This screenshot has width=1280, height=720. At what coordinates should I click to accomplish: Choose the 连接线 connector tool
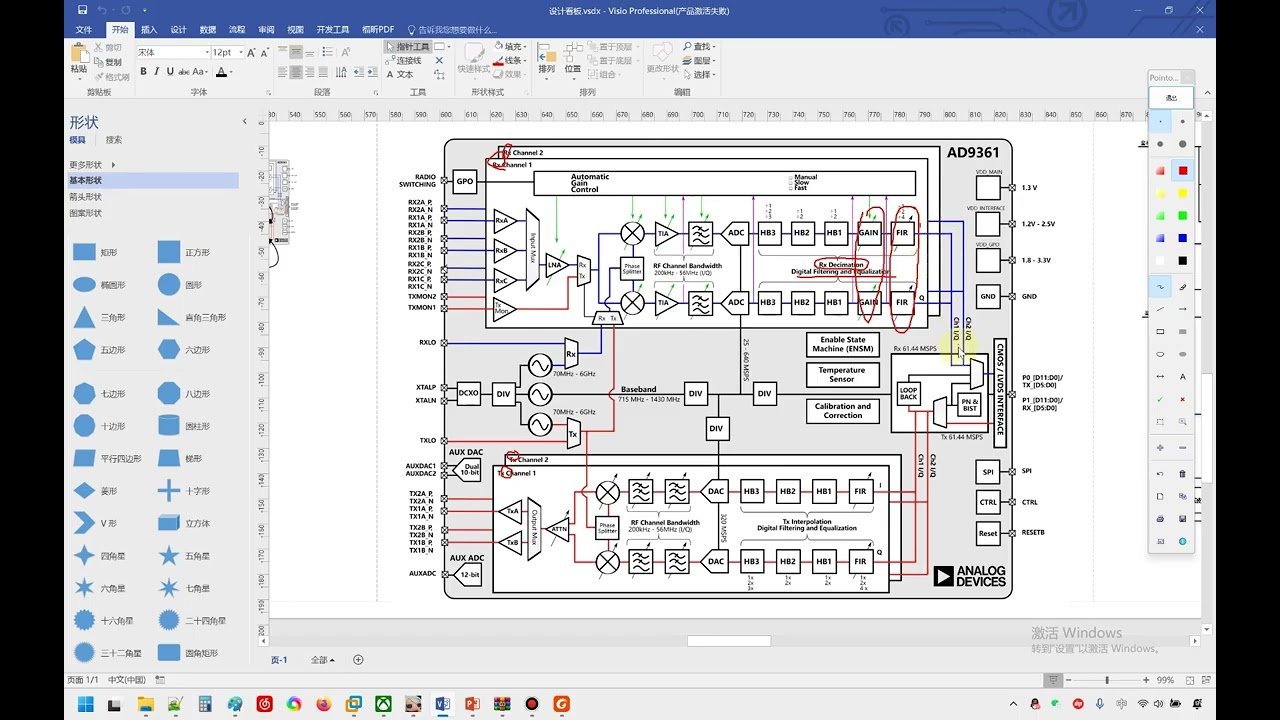pos(404,61)
